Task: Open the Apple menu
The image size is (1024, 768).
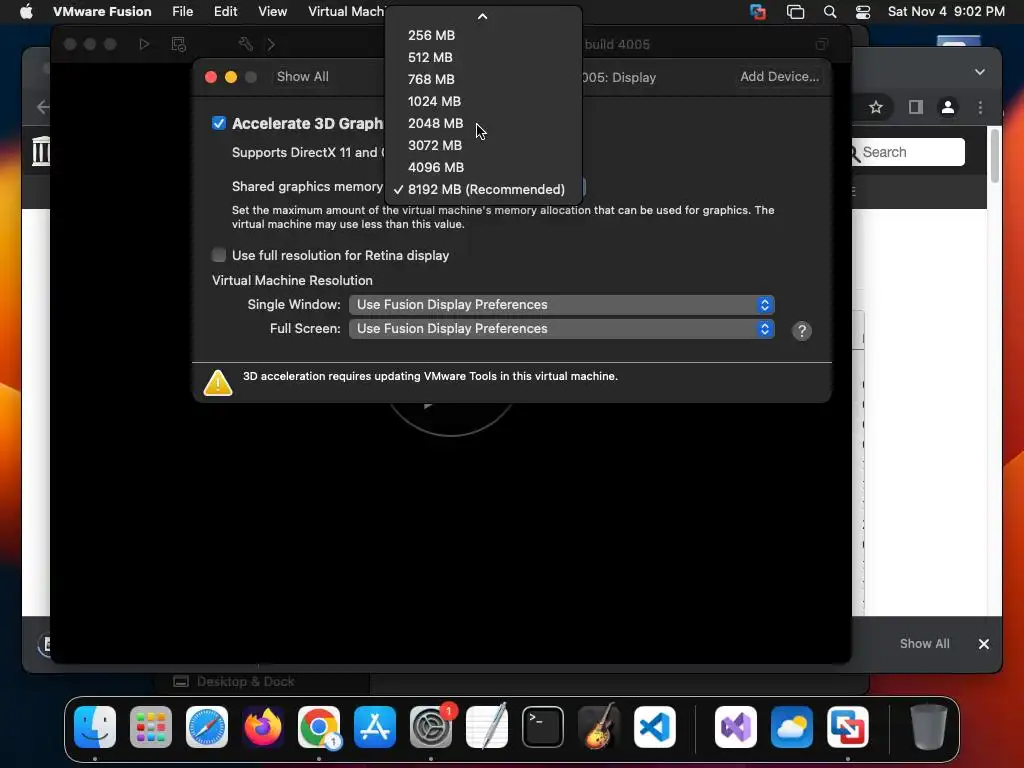Action: pos(26,11)
